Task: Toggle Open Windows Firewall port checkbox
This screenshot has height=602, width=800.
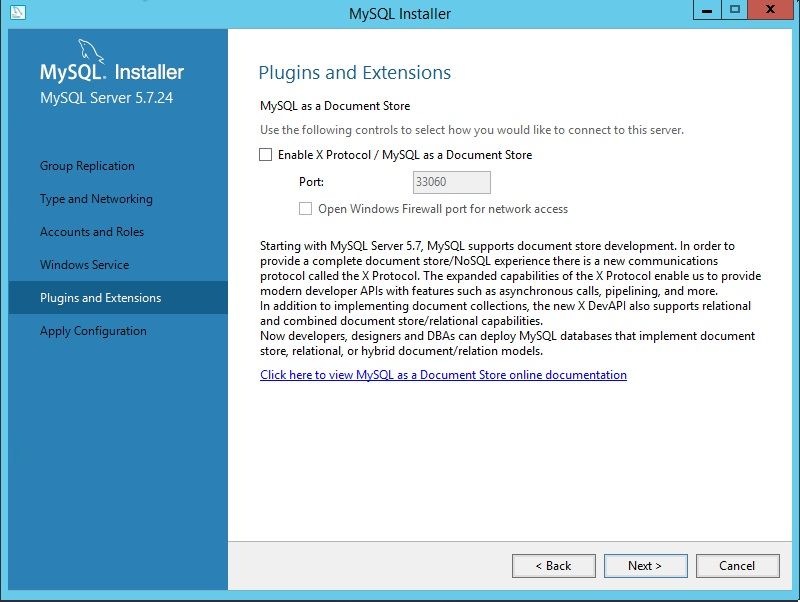Action: coord(305,209)
